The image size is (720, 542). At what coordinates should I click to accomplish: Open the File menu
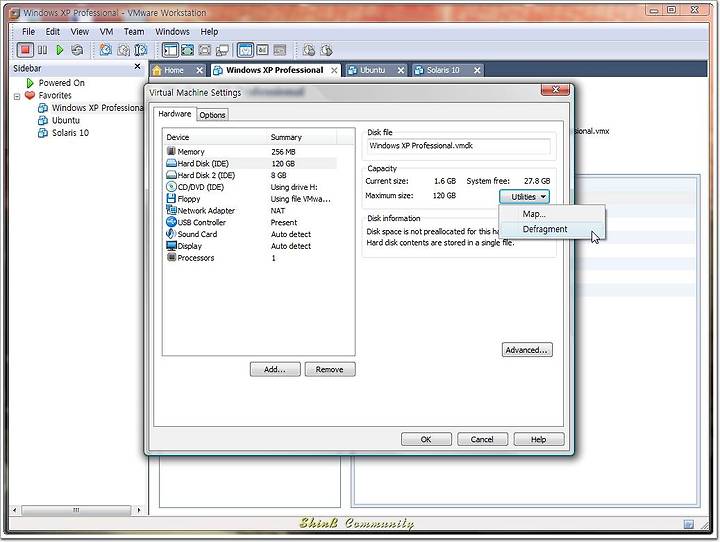pyautogui.click(x=28, y=32)
